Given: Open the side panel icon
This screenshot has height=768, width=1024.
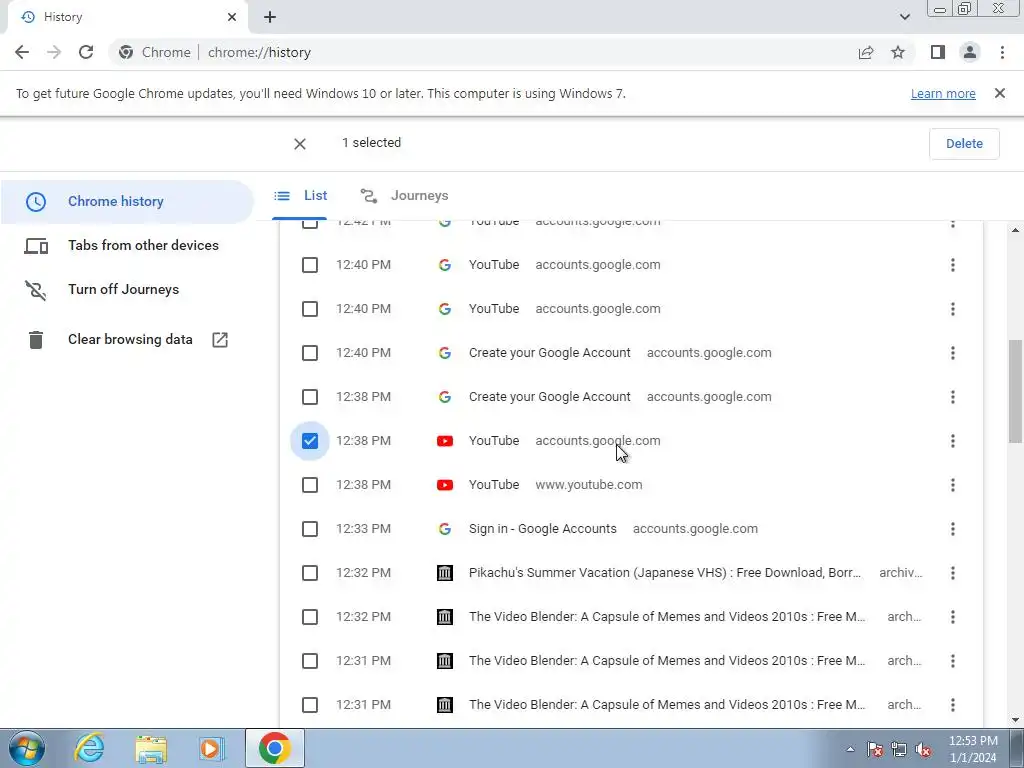Looking at the screenshot, I should point(938,52).
